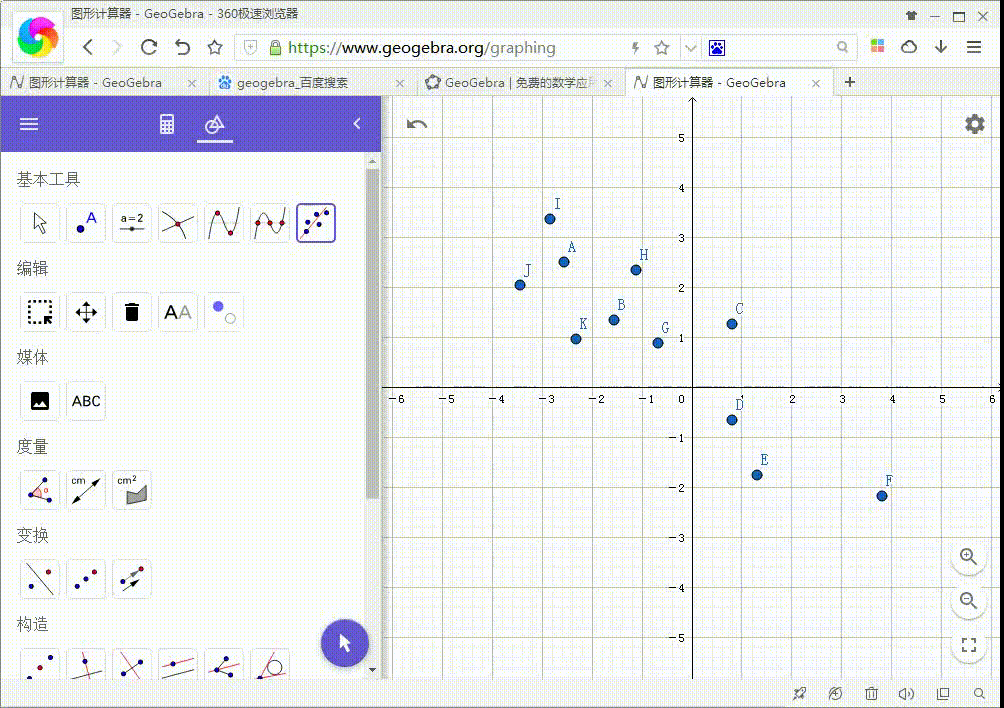Screen dimensions: 1004x708
Task: Click the browser back button
Action: tap(88, 47)
